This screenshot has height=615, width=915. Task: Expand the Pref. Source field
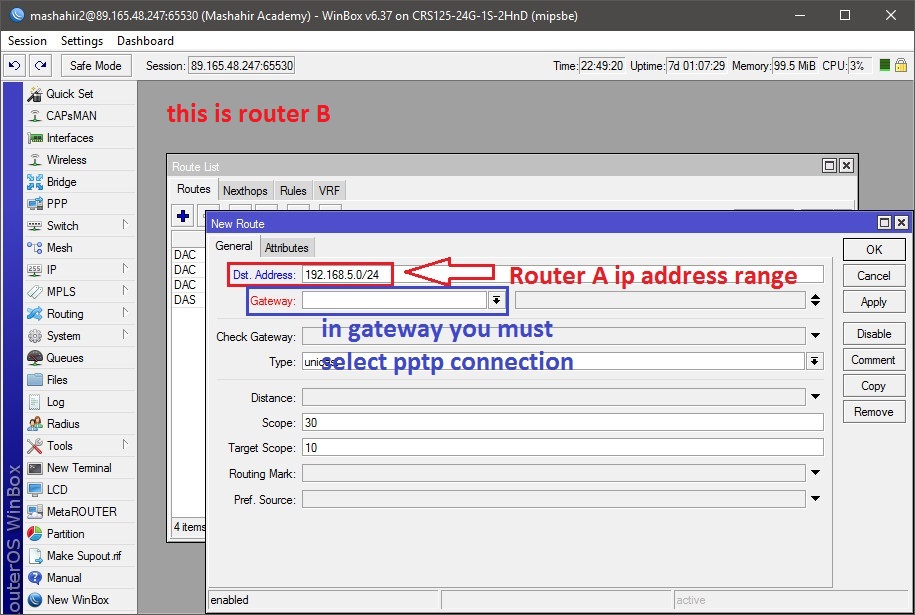click(x=815, y=499)
